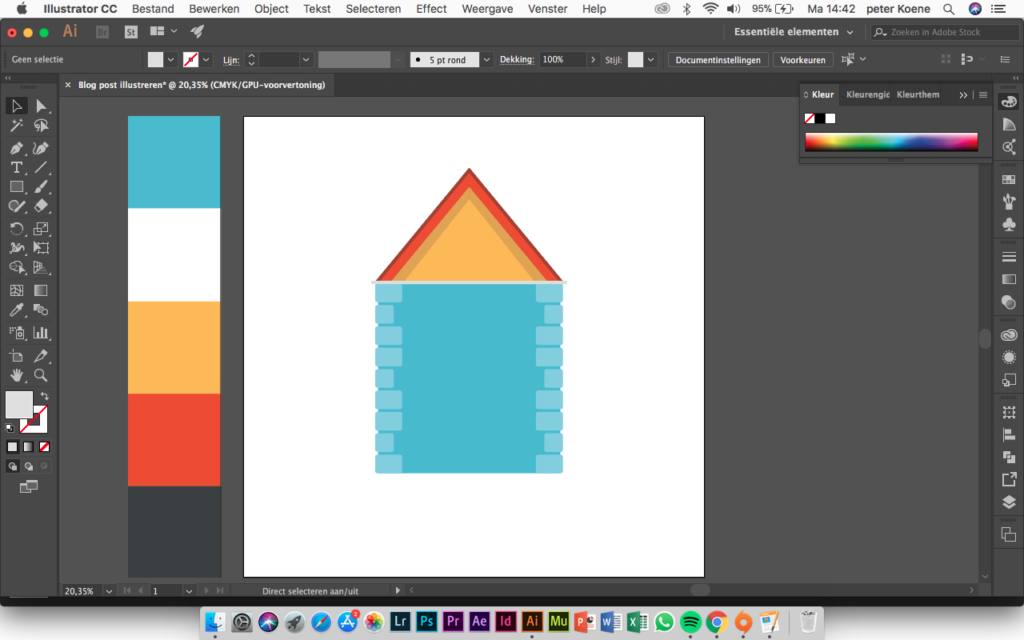Select the Rectangle tool
Image resolution: width=1024 pixels, height=640 pixels.
tap(16, 187)
